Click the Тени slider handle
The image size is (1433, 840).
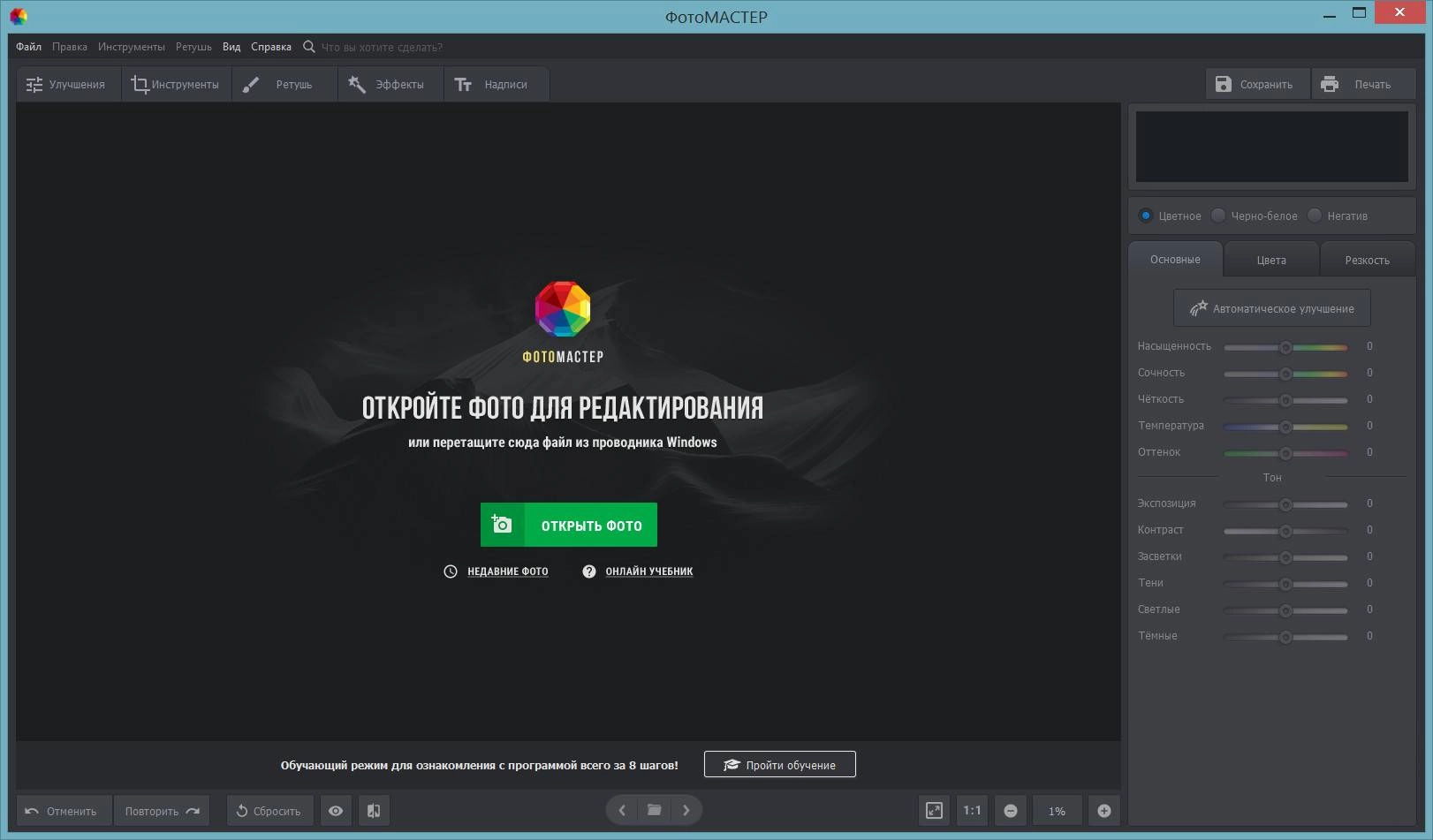[1285, 584]
